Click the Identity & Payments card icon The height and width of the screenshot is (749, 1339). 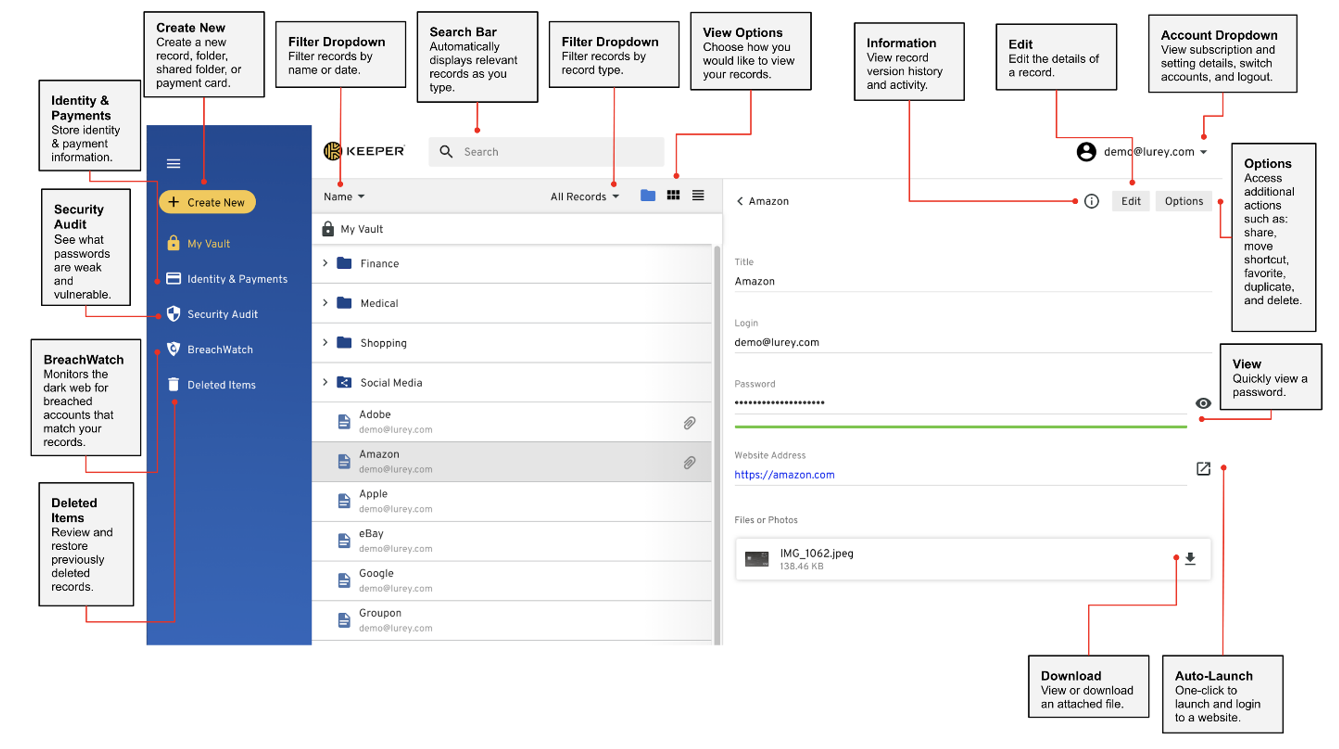[x=173, y=279]
